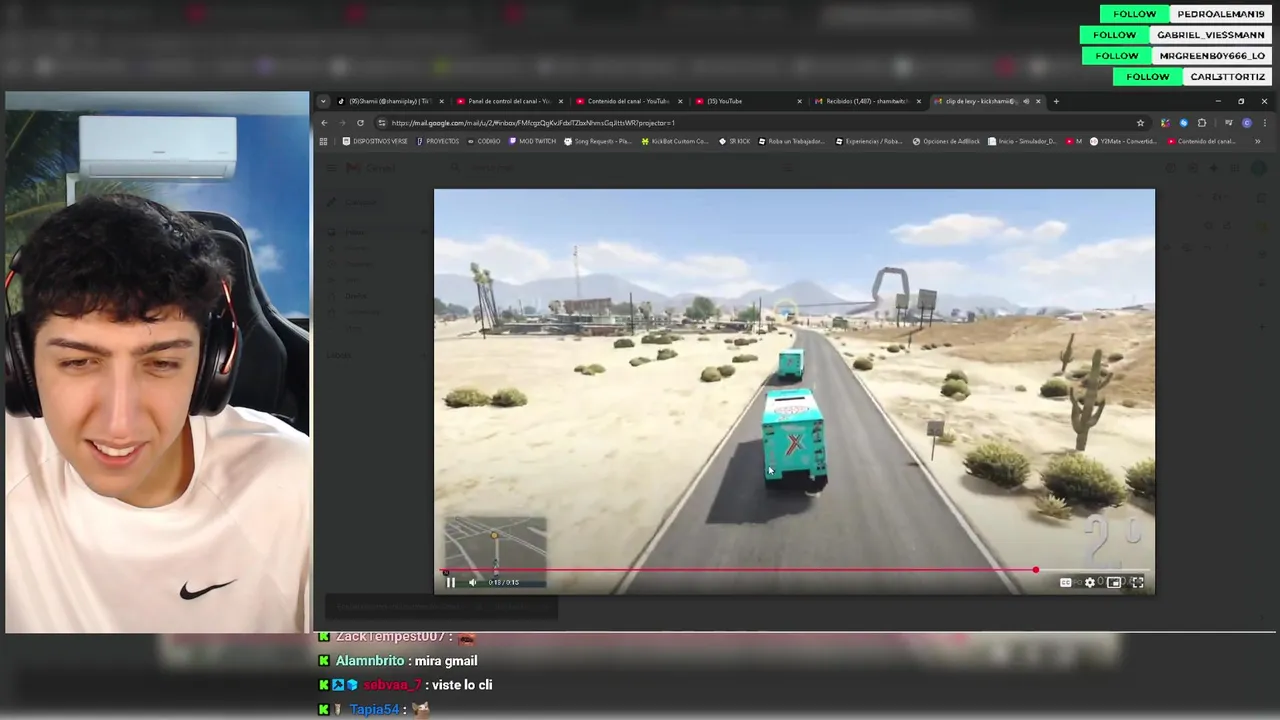The image size is (1280, 720).
Task: Click the video scrubber playhead dot
Action: coord(1036,571)
